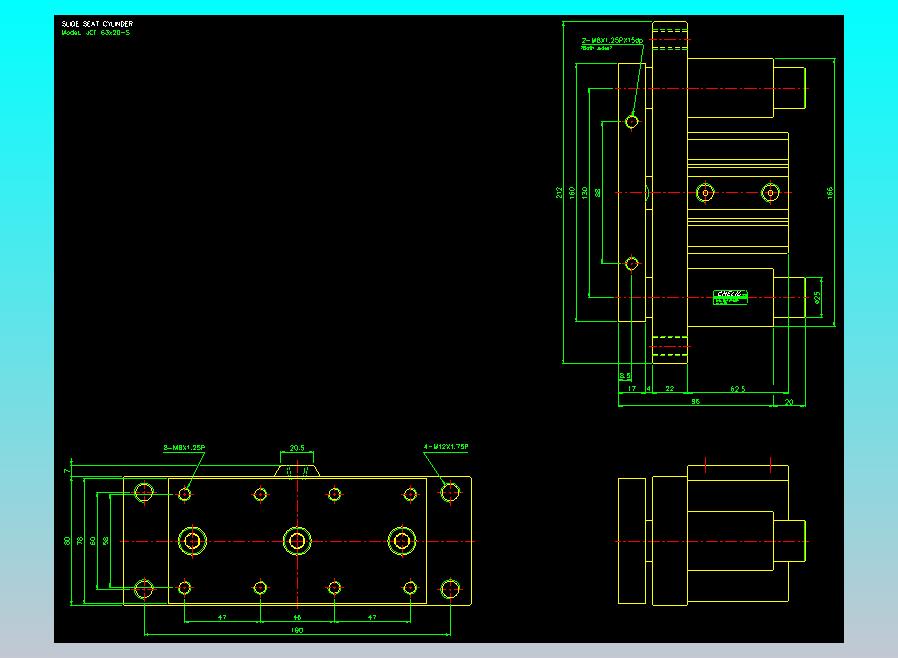Click the upper M8 hole in side view

click(x=632, y=122)
